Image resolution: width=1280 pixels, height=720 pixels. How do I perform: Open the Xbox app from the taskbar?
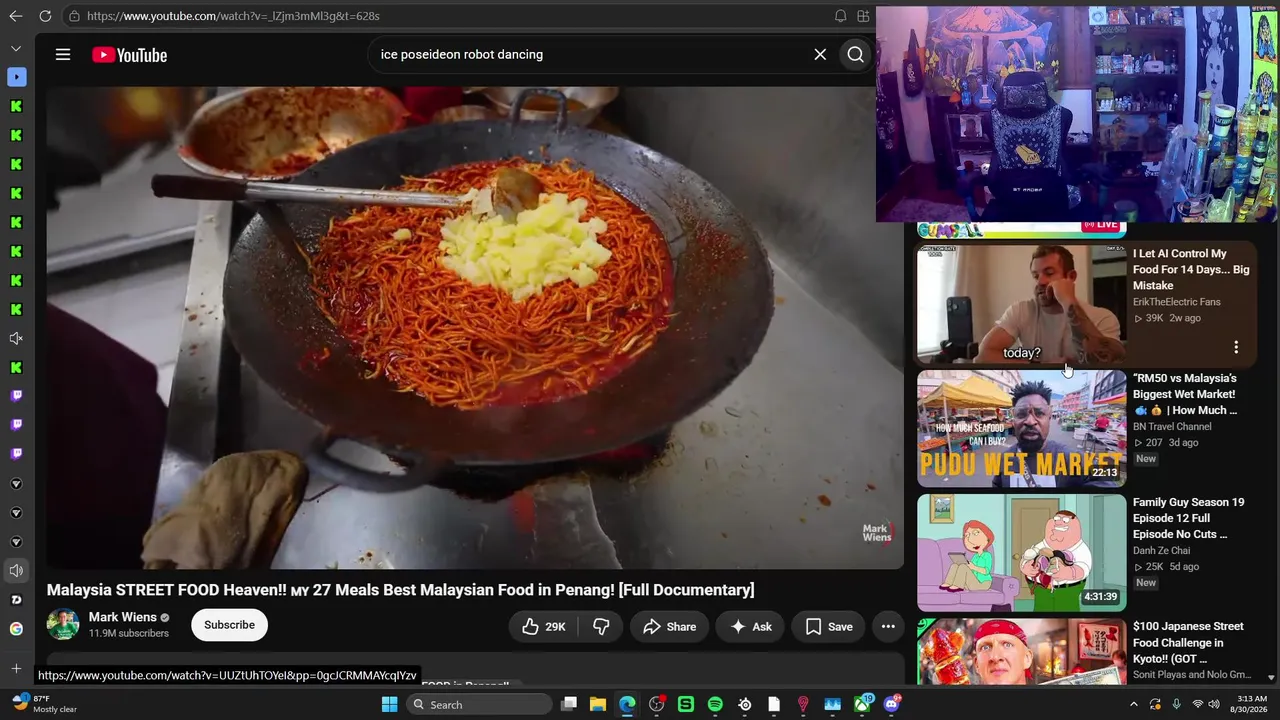pos(862,705)
